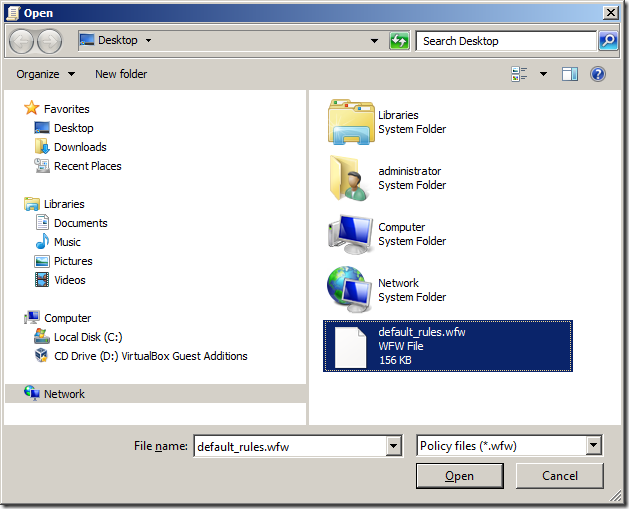Open the Organize menu
629x509 pixels.
click(45, 74)
